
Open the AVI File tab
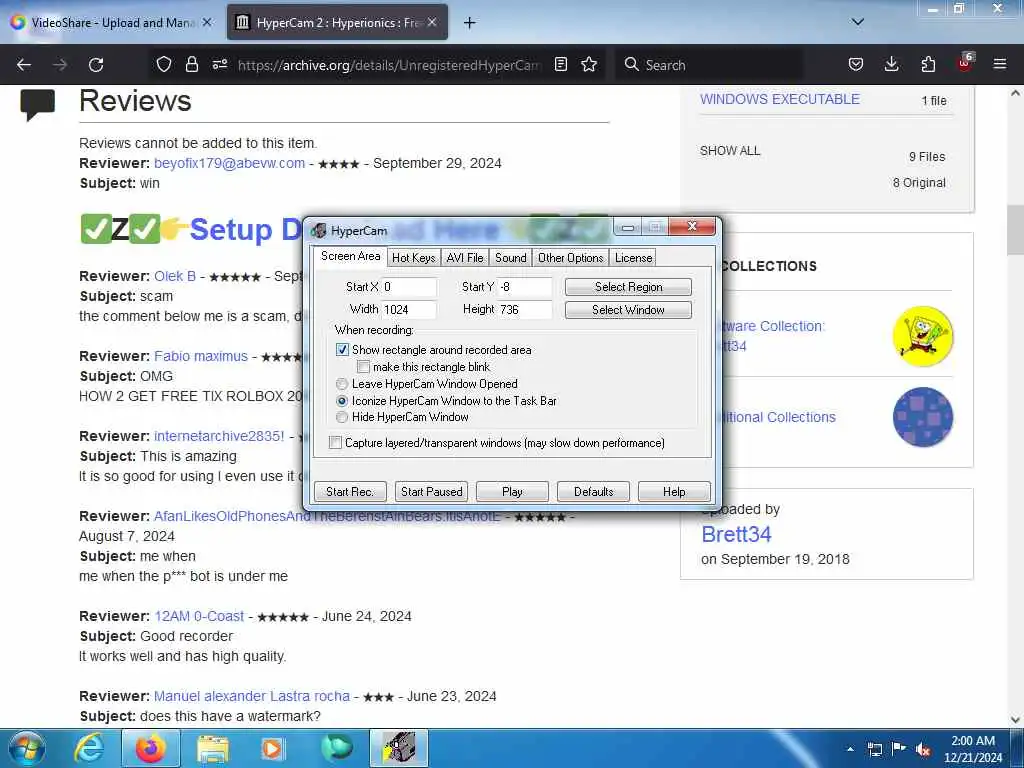pyautogui.click(x=465, y=257)
